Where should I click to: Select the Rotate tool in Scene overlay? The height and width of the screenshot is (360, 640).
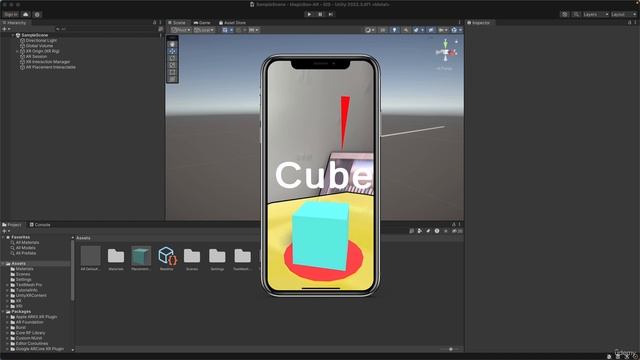172,58
